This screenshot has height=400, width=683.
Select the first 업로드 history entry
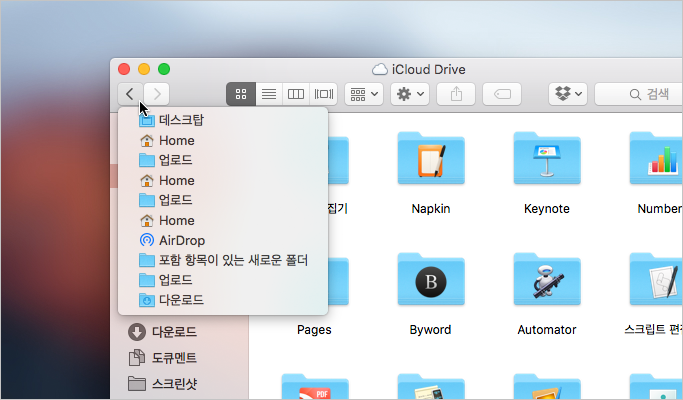pos(223,160)
